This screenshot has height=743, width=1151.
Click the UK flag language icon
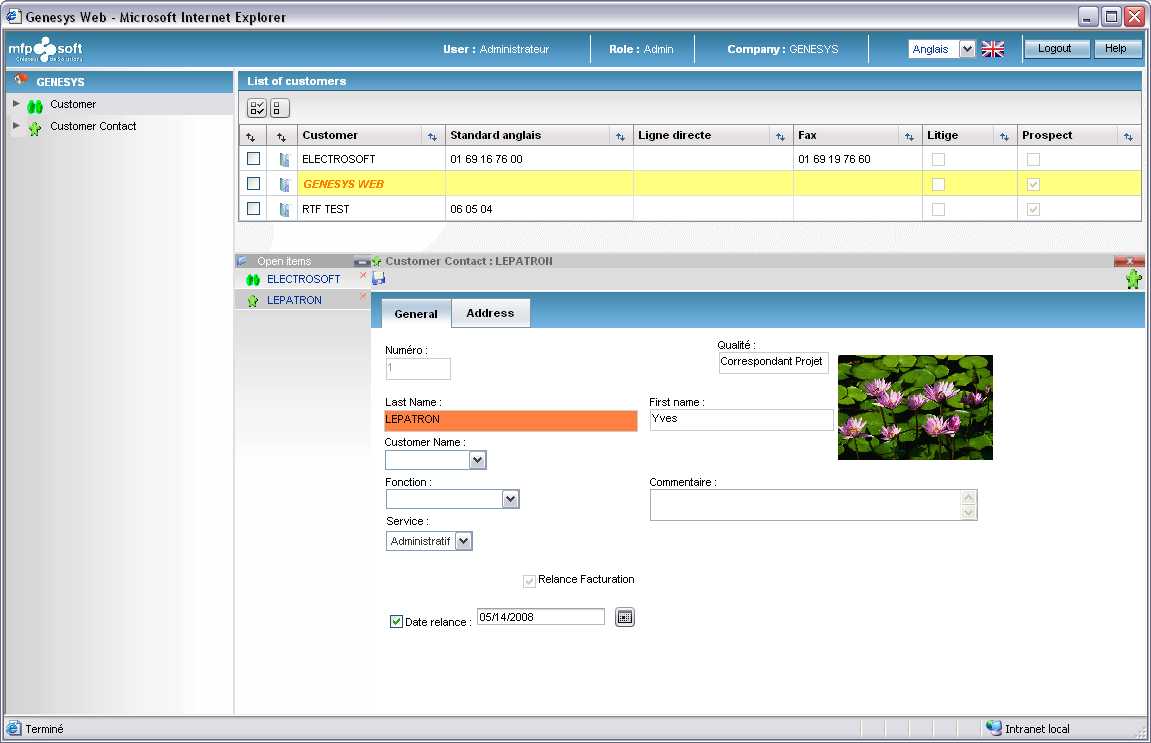tap(992, 49)
